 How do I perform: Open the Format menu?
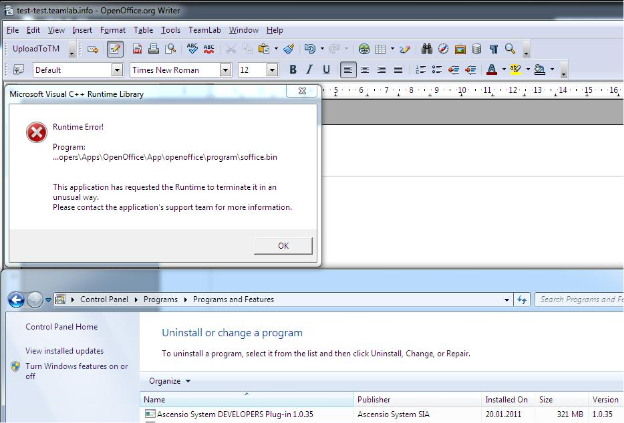113,30
